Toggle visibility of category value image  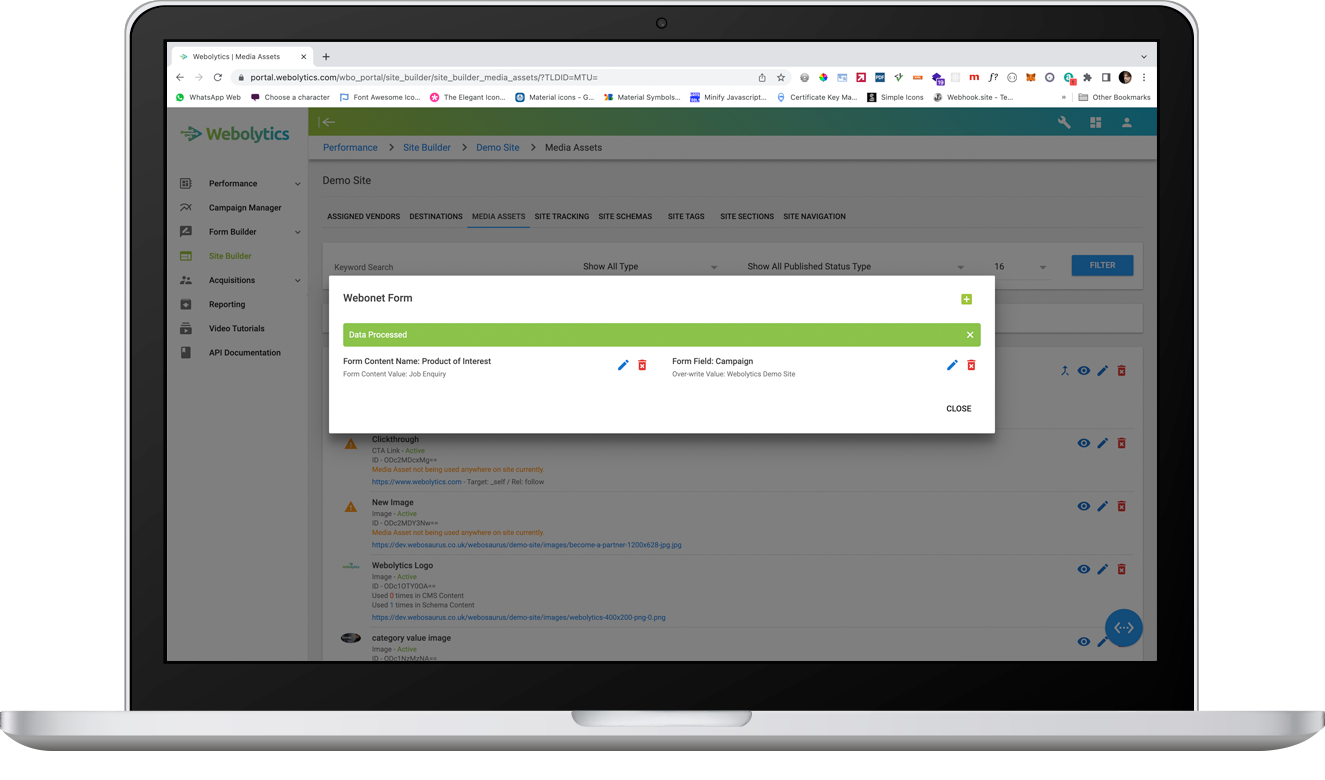tap(1083, 641)
